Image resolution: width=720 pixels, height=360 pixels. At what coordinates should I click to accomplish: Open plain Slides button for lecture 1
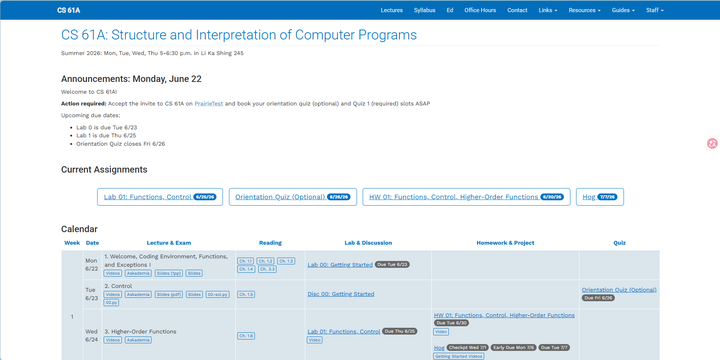[x=194, y=273]
